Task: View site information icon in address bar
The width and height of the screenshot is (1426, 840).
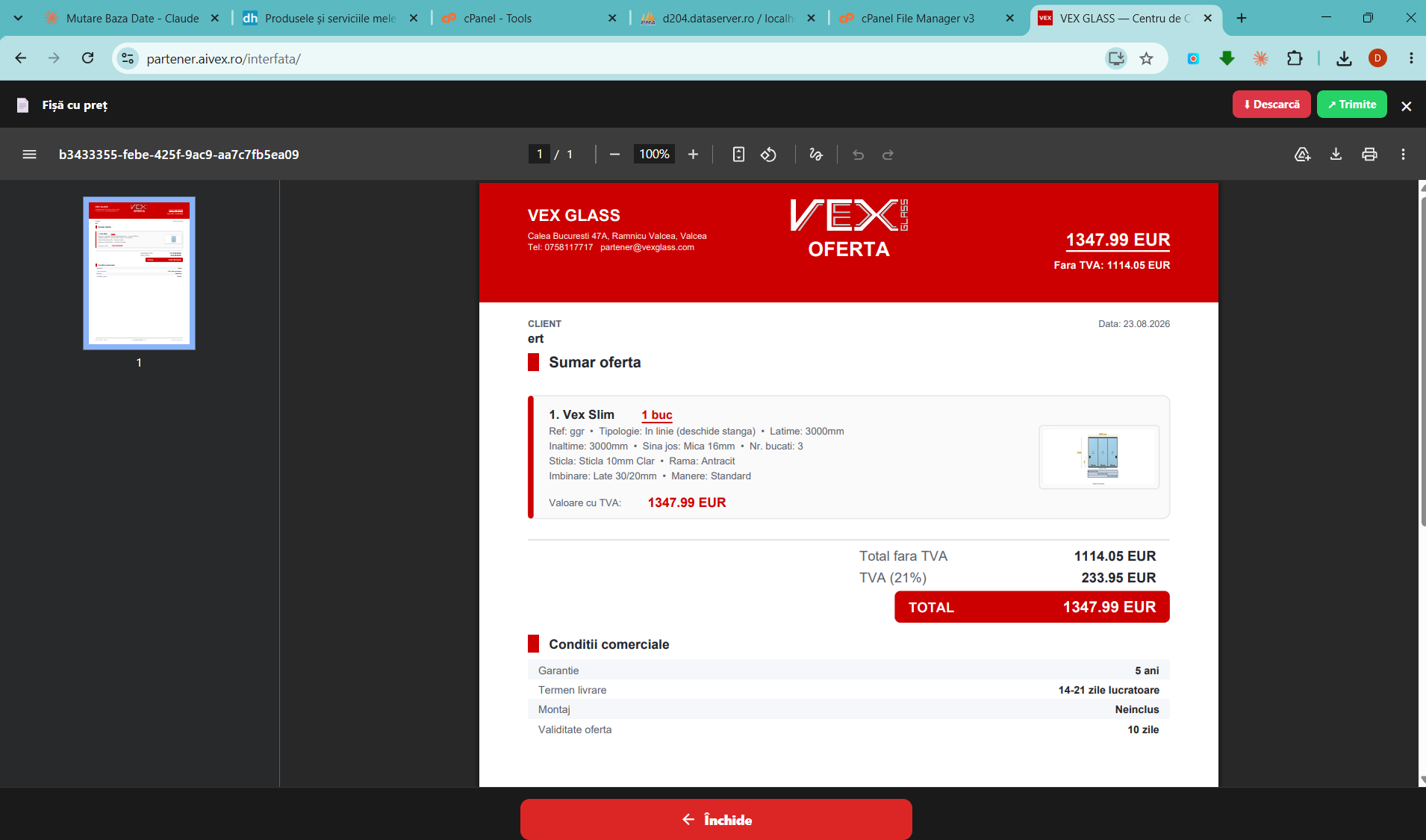Action: pyautogui.click(x=128, y=58)
